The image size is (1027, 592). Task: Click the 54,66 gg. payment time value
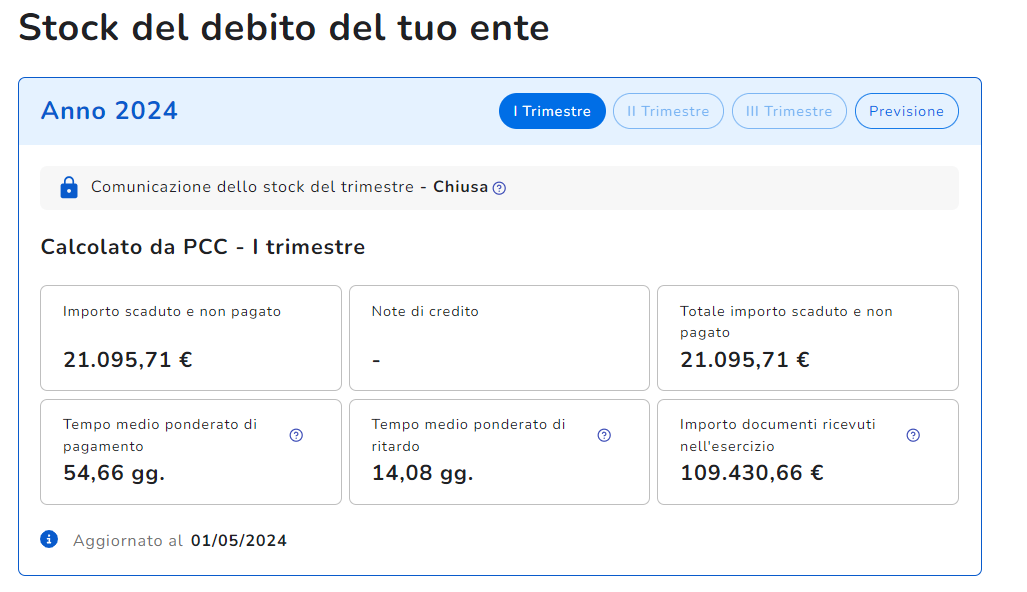114,473
